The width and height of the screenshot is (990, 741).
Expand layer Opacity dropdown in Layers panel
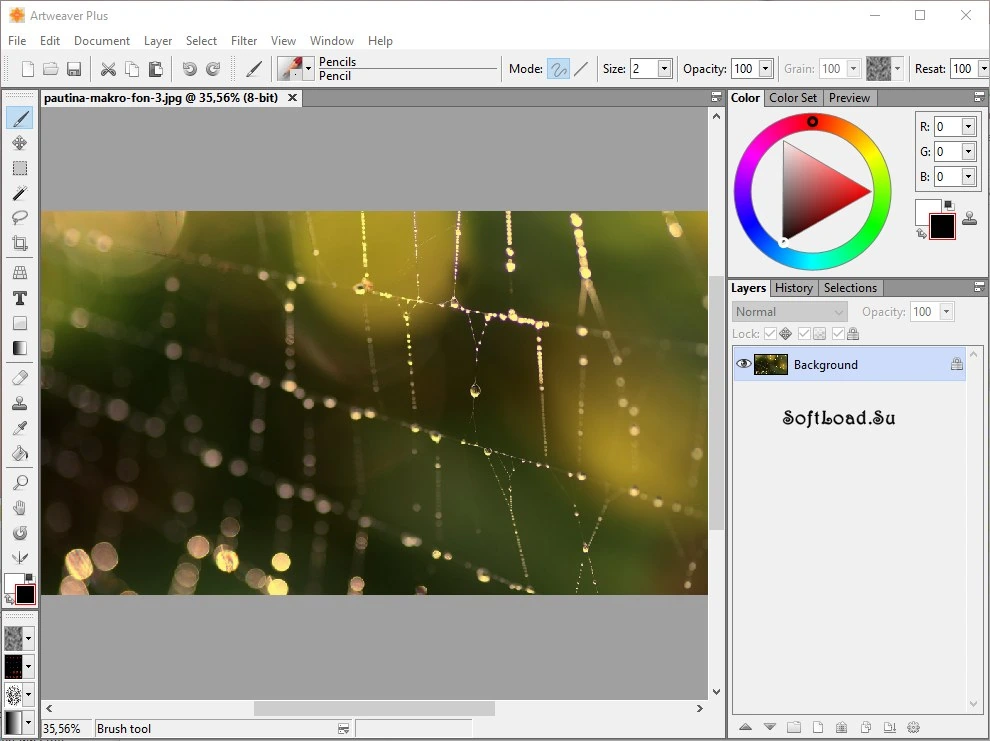(x=946, y=312)
